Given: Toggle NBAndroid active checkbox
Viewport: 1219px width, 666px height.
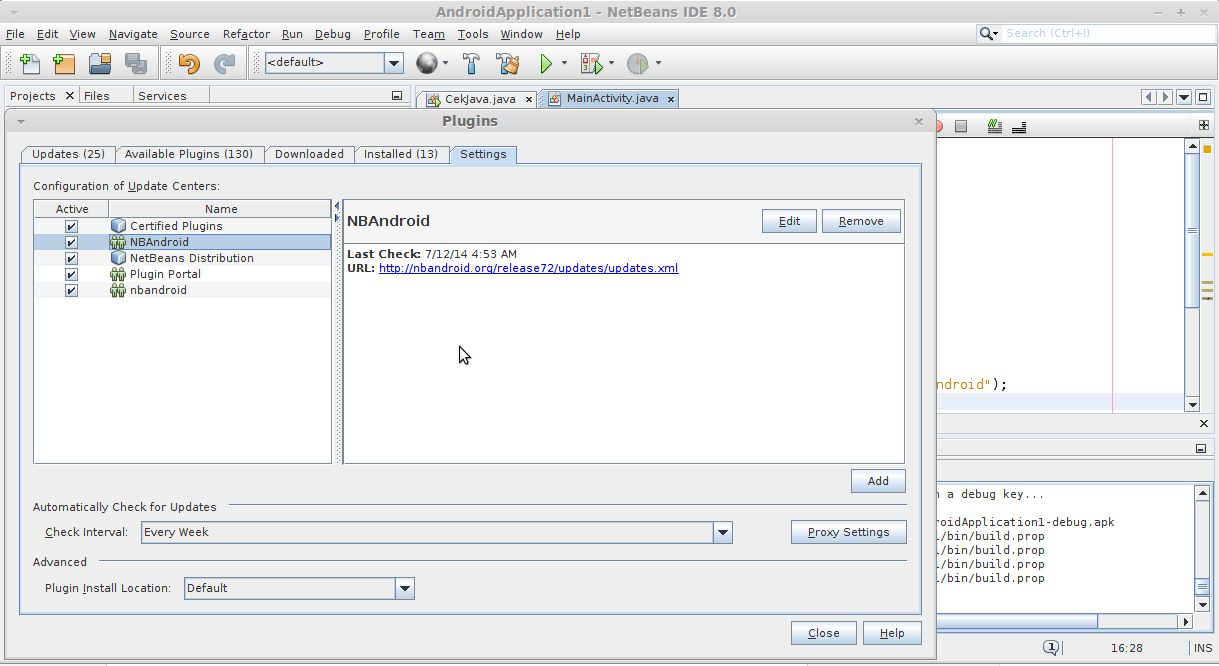Looking at the screenshot, I should [71, 242].
